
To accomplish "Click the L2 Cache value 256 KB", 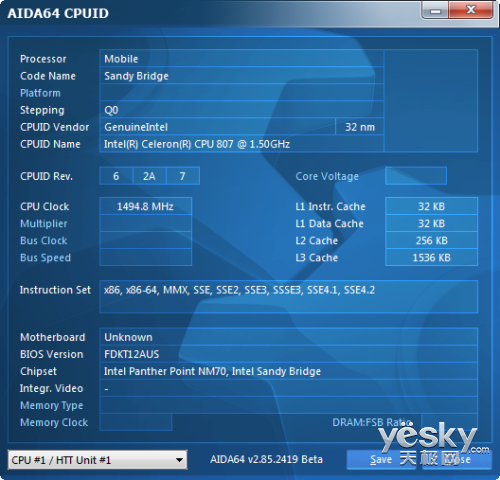I will pos(432,240).
